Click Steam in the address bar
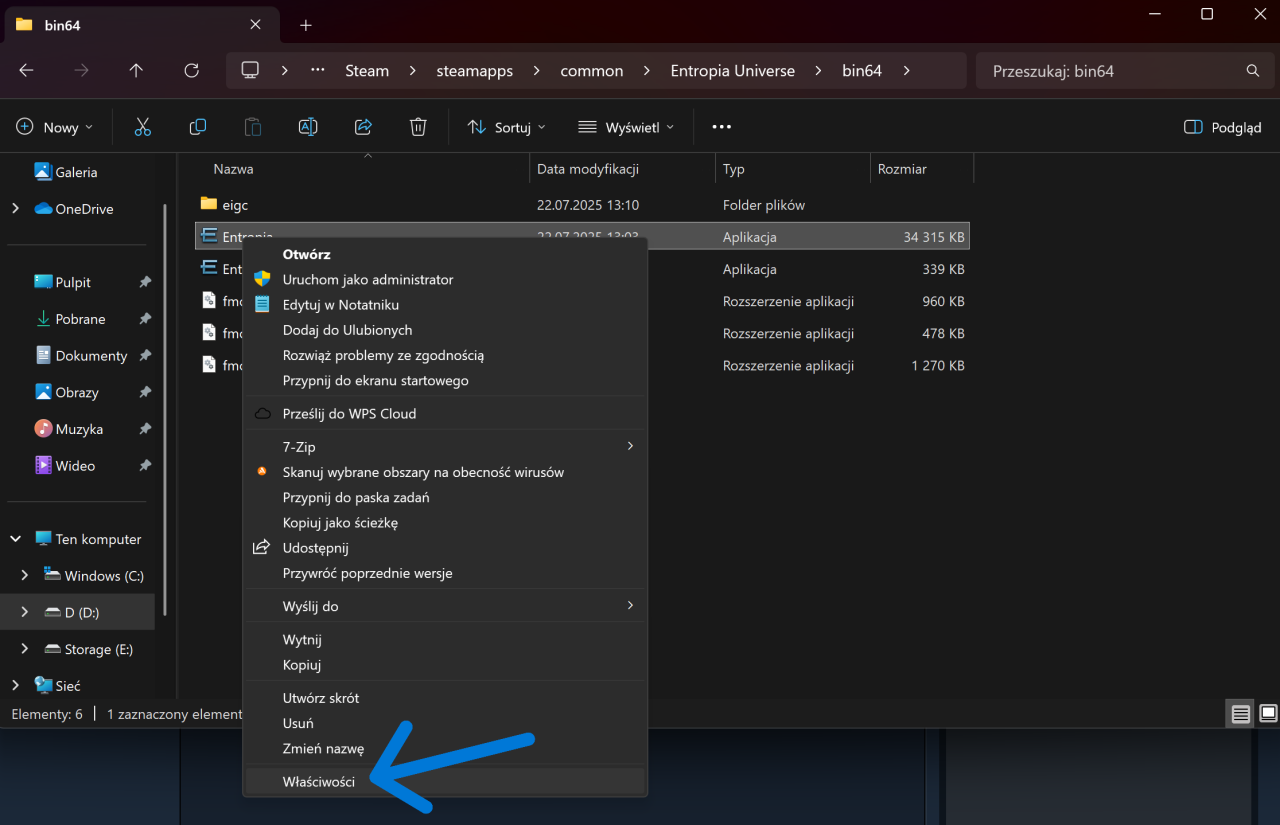 point(367,71)
